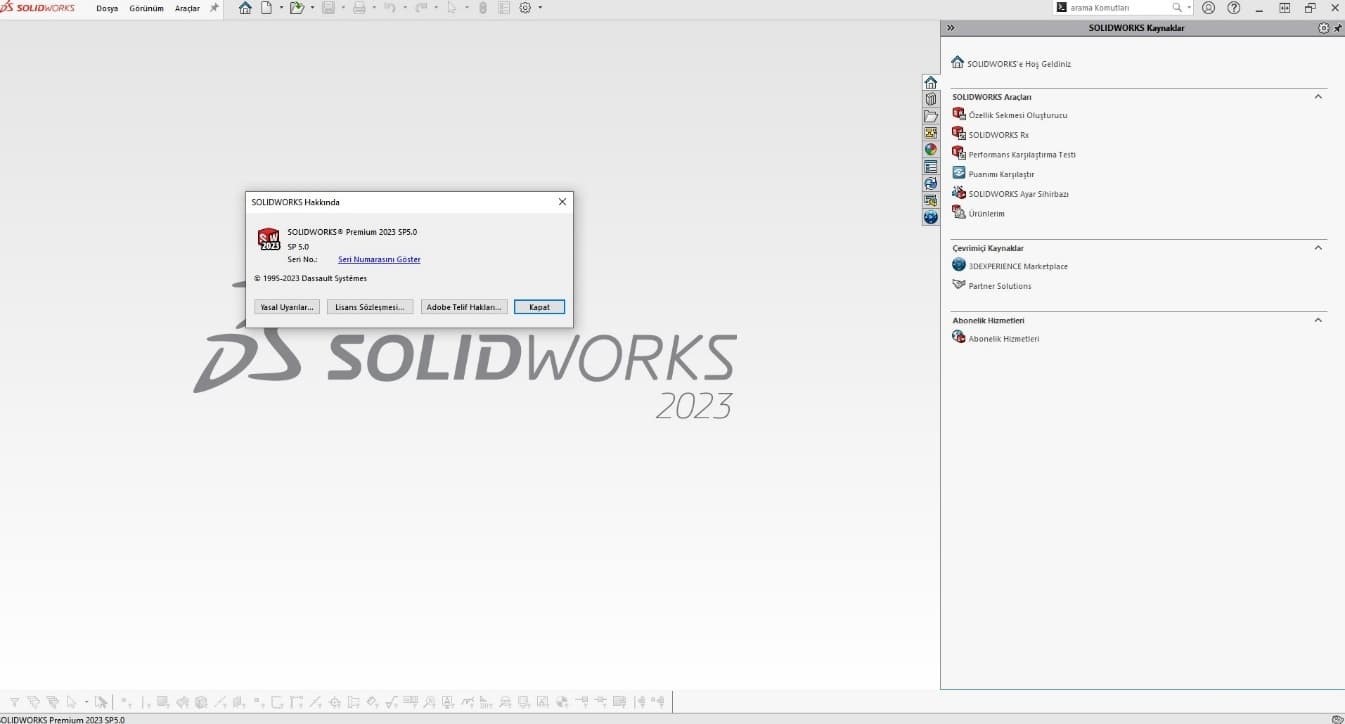Open the Custom Properties tab in task pane
This screenshot has height=724, width=1345.
pyautogui.click(x=931, y=167)
